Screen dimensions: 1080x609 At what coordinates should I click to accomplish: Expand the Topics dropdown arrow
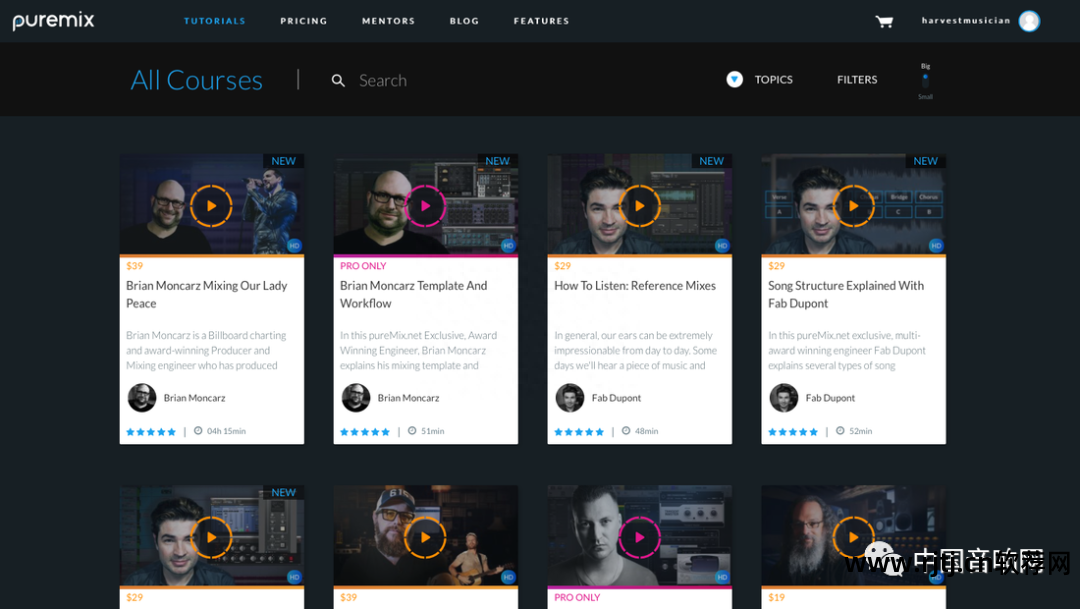pyautogui.click(x=734, y=79)
